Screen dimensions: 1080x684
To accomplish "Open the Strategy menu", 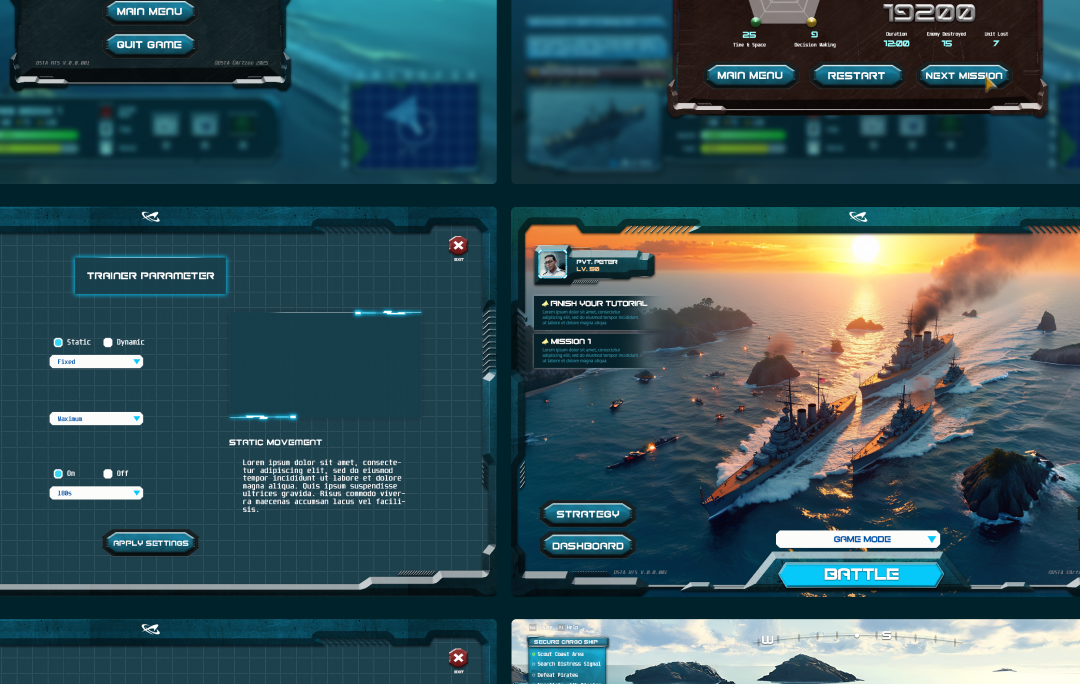I will (x=588, y=514).
